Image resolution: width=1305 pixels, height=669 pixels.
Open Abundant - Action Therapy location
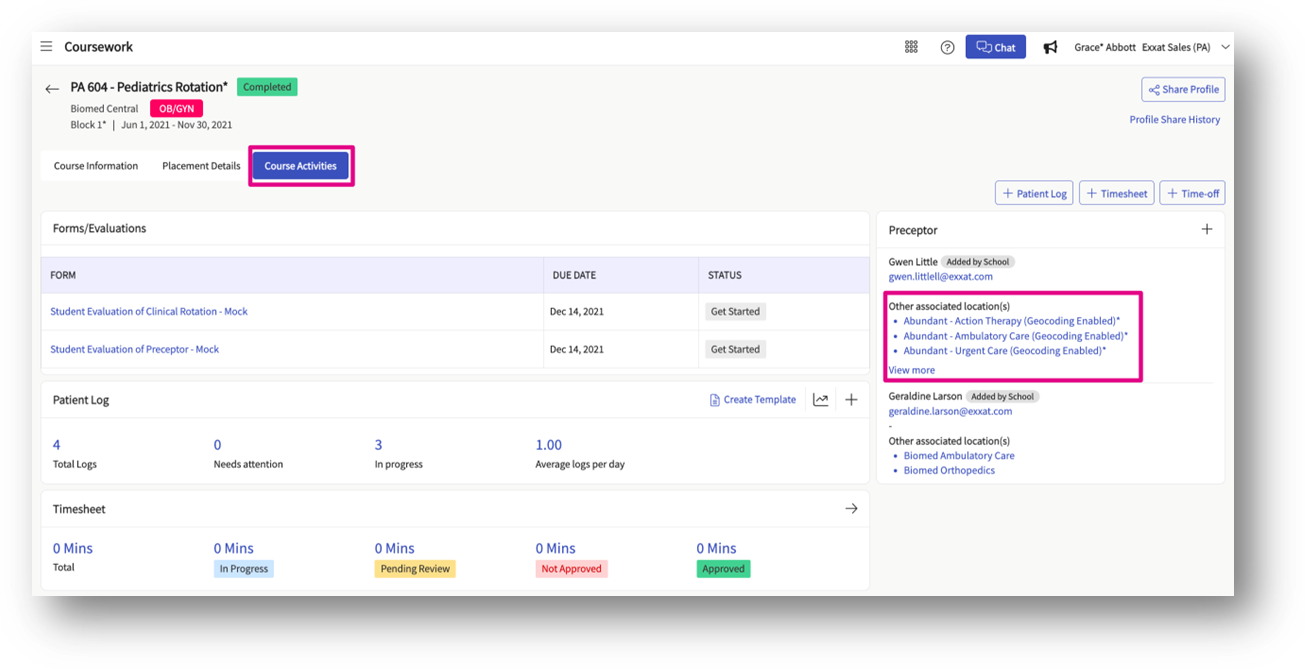(x=1012, y=321)
